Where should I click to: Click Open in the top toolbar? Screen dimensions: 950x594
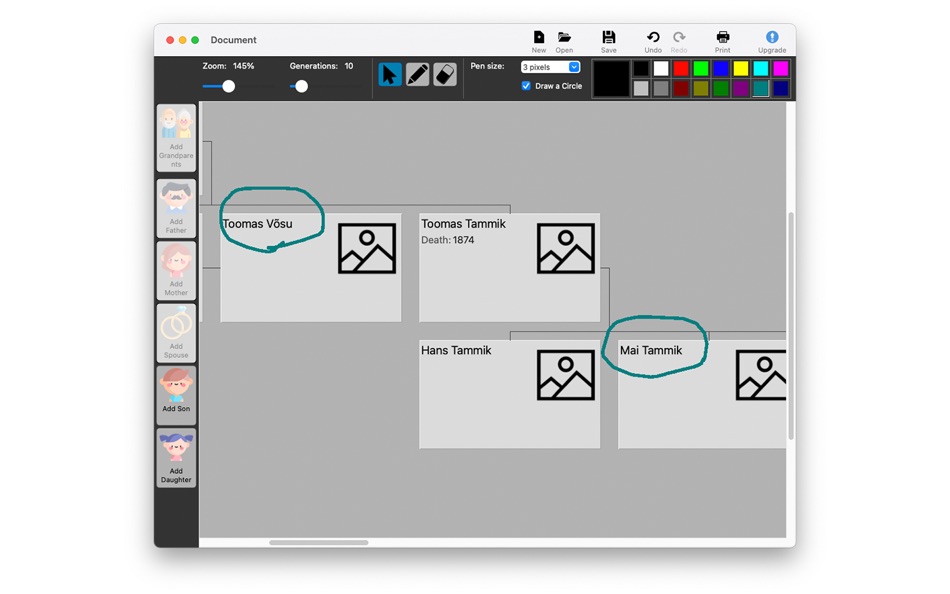click(566, 39)
